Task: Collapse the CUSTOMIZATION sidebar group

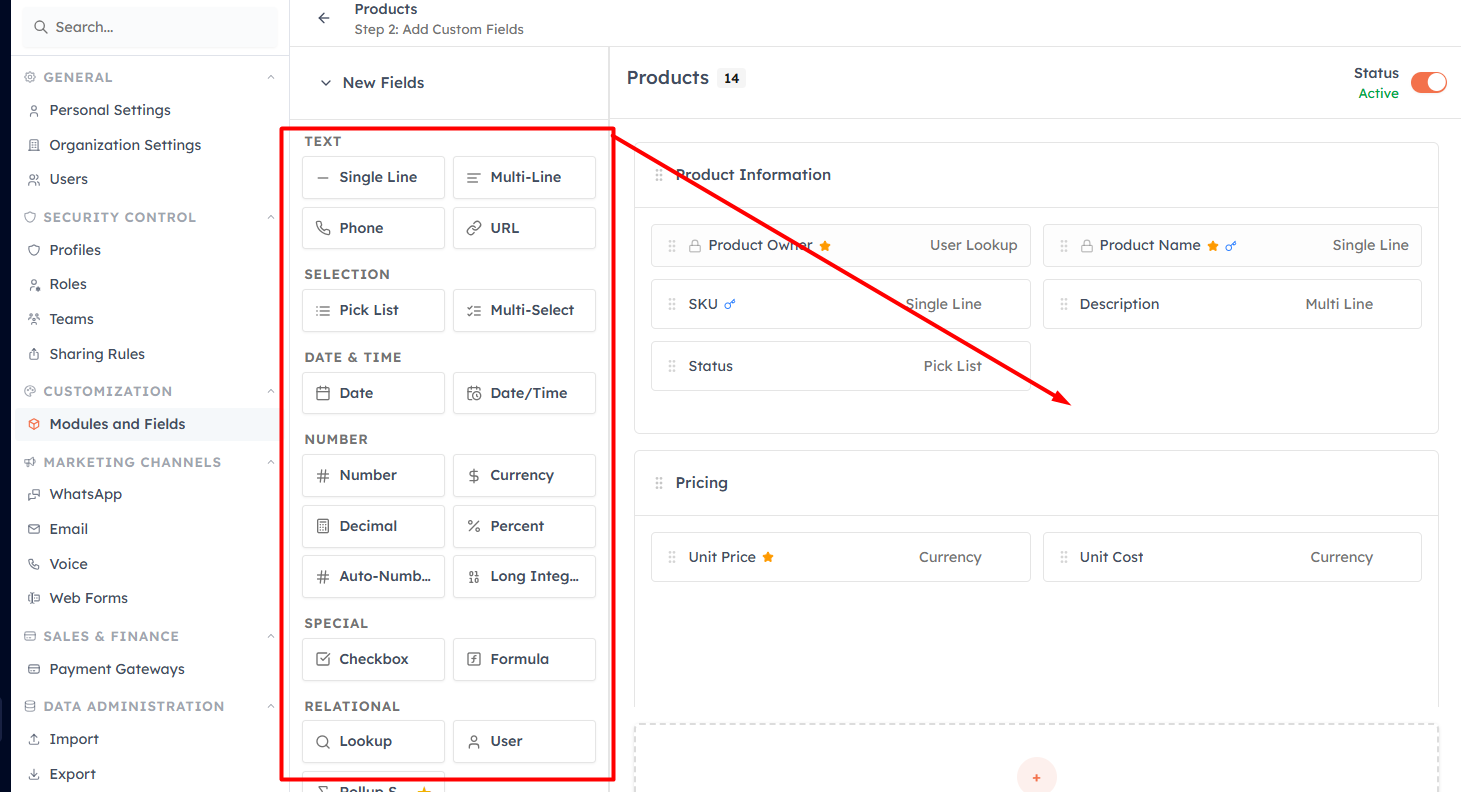Action: point(270,391)
